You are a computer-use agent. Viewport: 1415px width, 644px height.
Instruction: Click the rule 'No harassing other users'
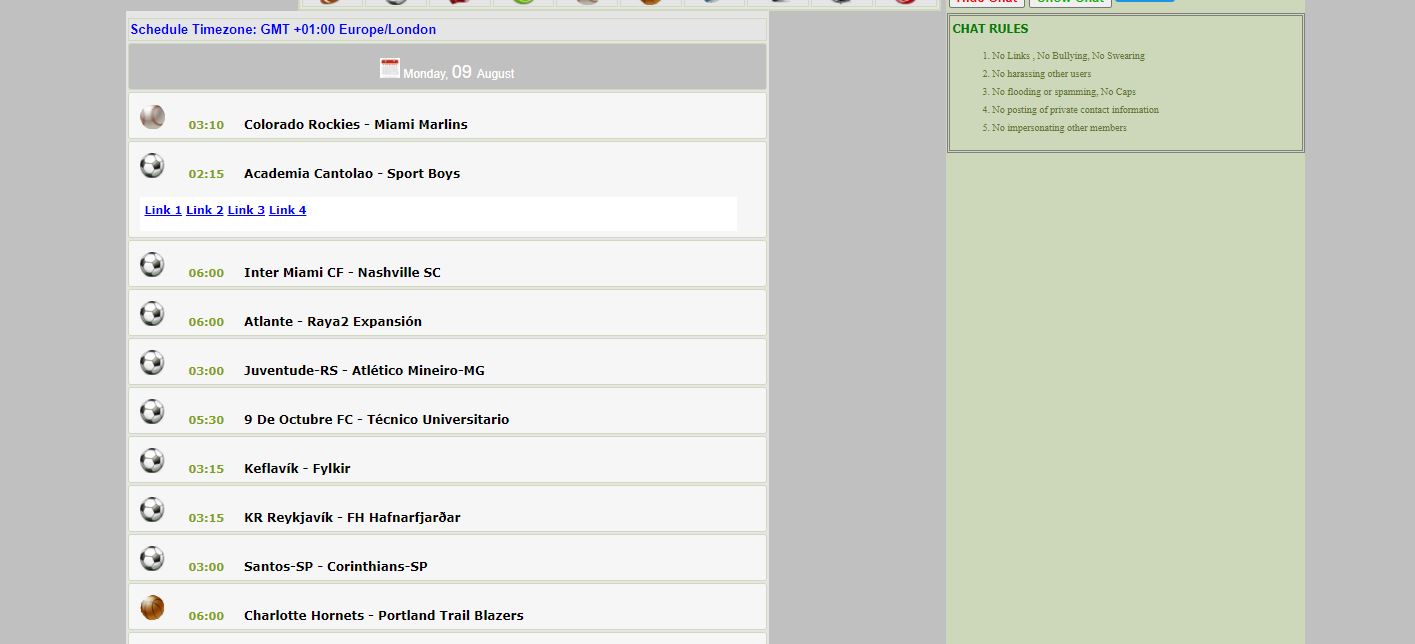[x=1041, y=74]
